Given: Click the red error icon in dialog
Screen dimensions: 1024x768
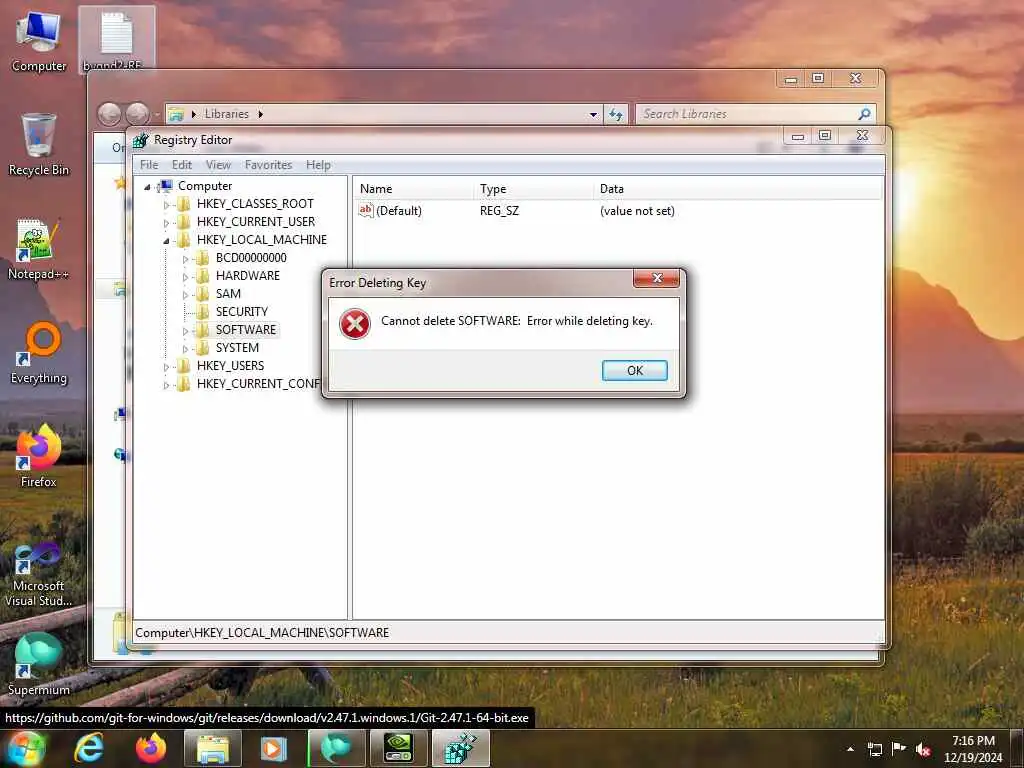Looking at the screenshot, I should pyautogui.click(x=355, y=324).
